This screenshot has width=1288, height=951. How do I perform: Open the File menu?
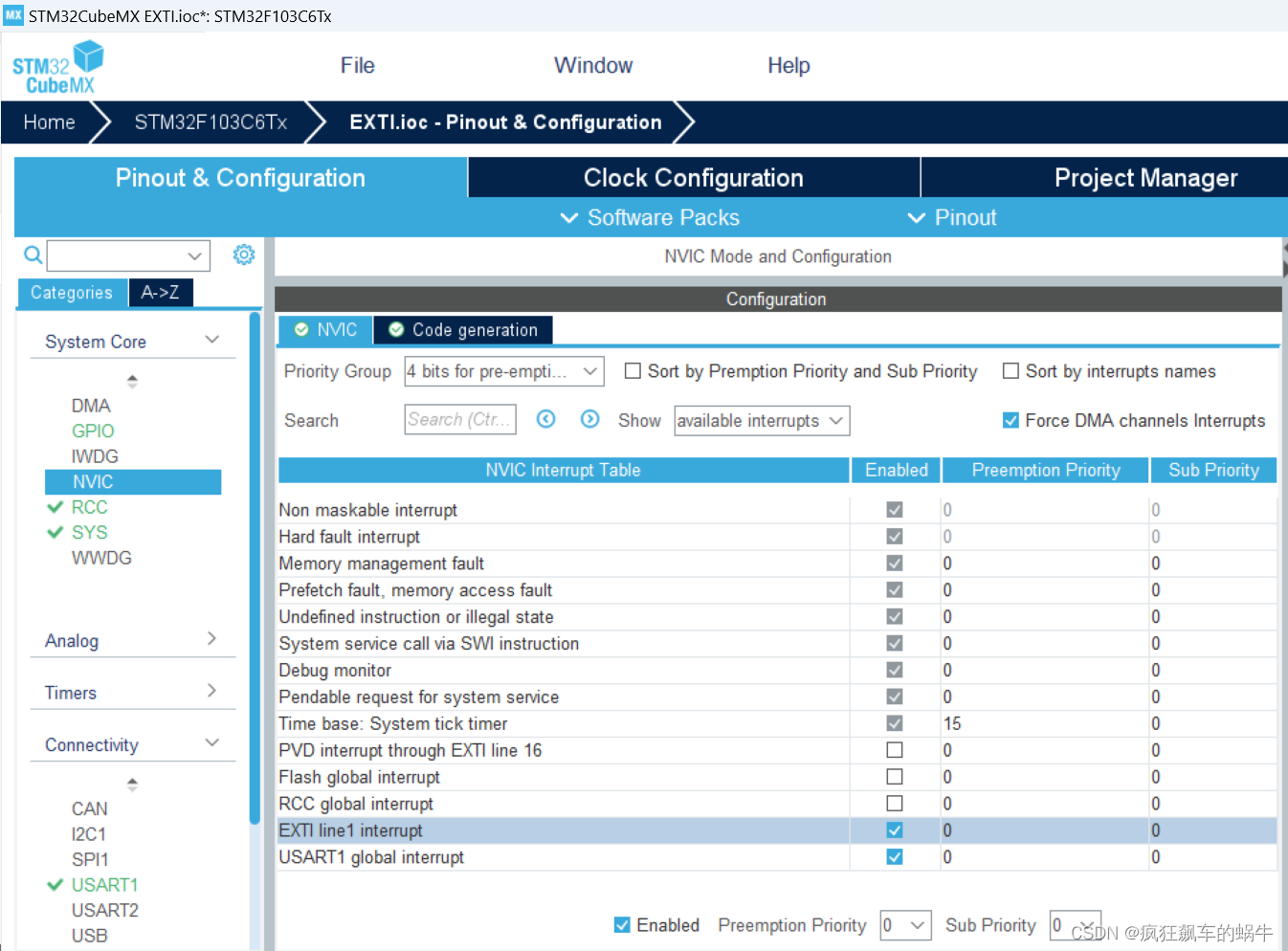coord(358,65)
